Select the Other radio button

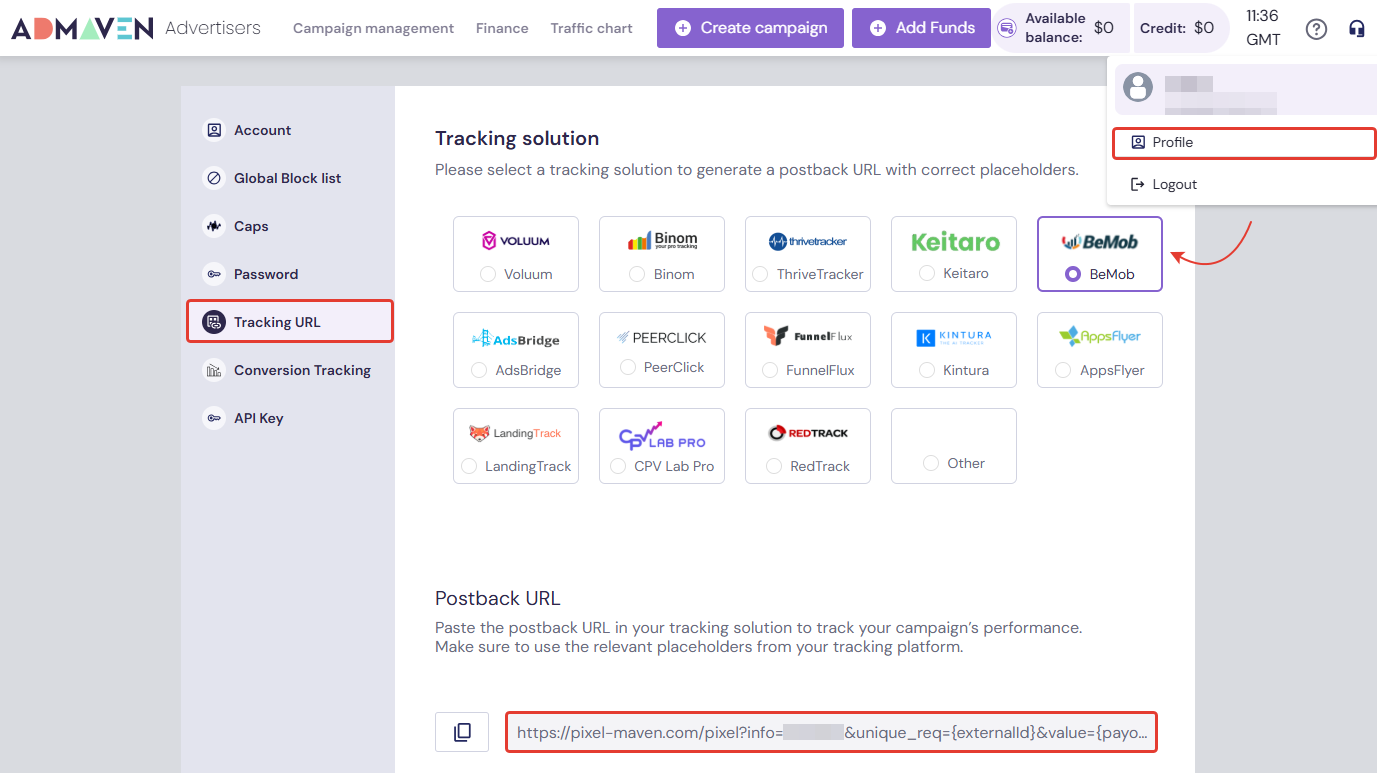click(931, 463)
